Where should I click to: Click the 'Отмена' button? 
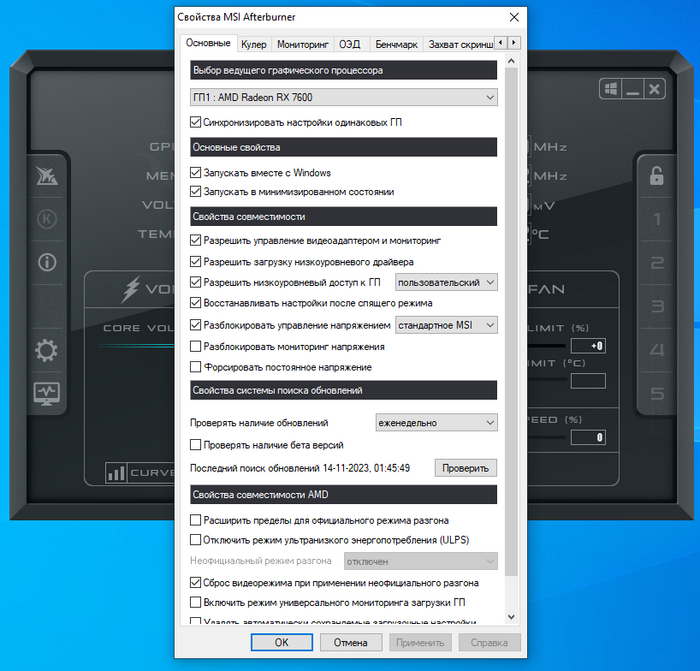pyautogui.click(x=351, y=642)
